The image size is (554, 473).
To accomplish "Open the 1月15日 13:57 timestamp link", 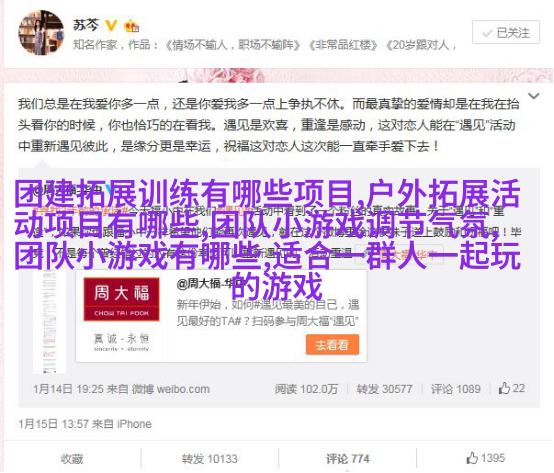I will click(x=53, y=424).
